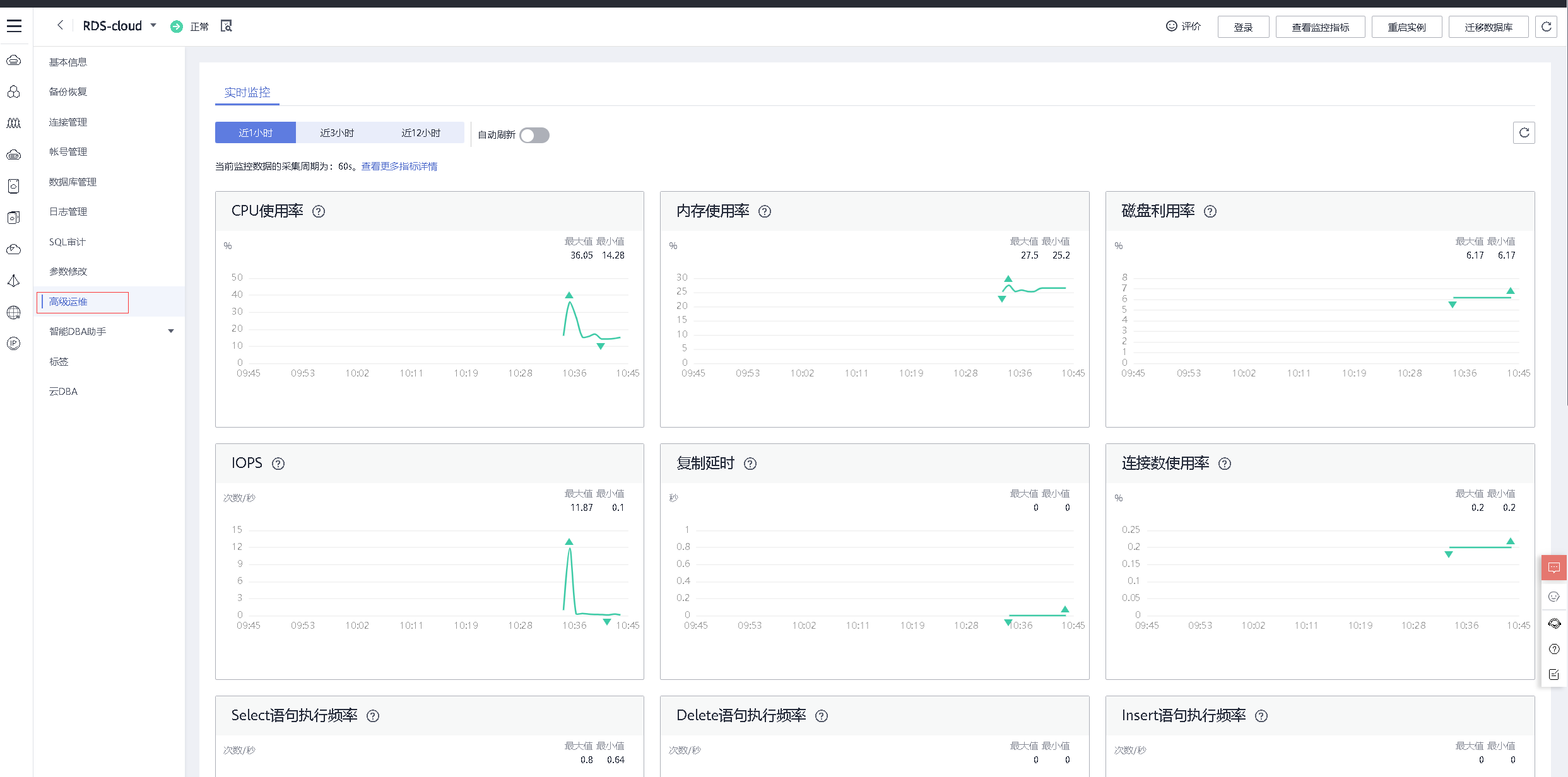The height and width of the screenshot is (777, 1568).
Task: Click the 重启实例 button
Action: pyautogui.click(x=1406, y=27)
